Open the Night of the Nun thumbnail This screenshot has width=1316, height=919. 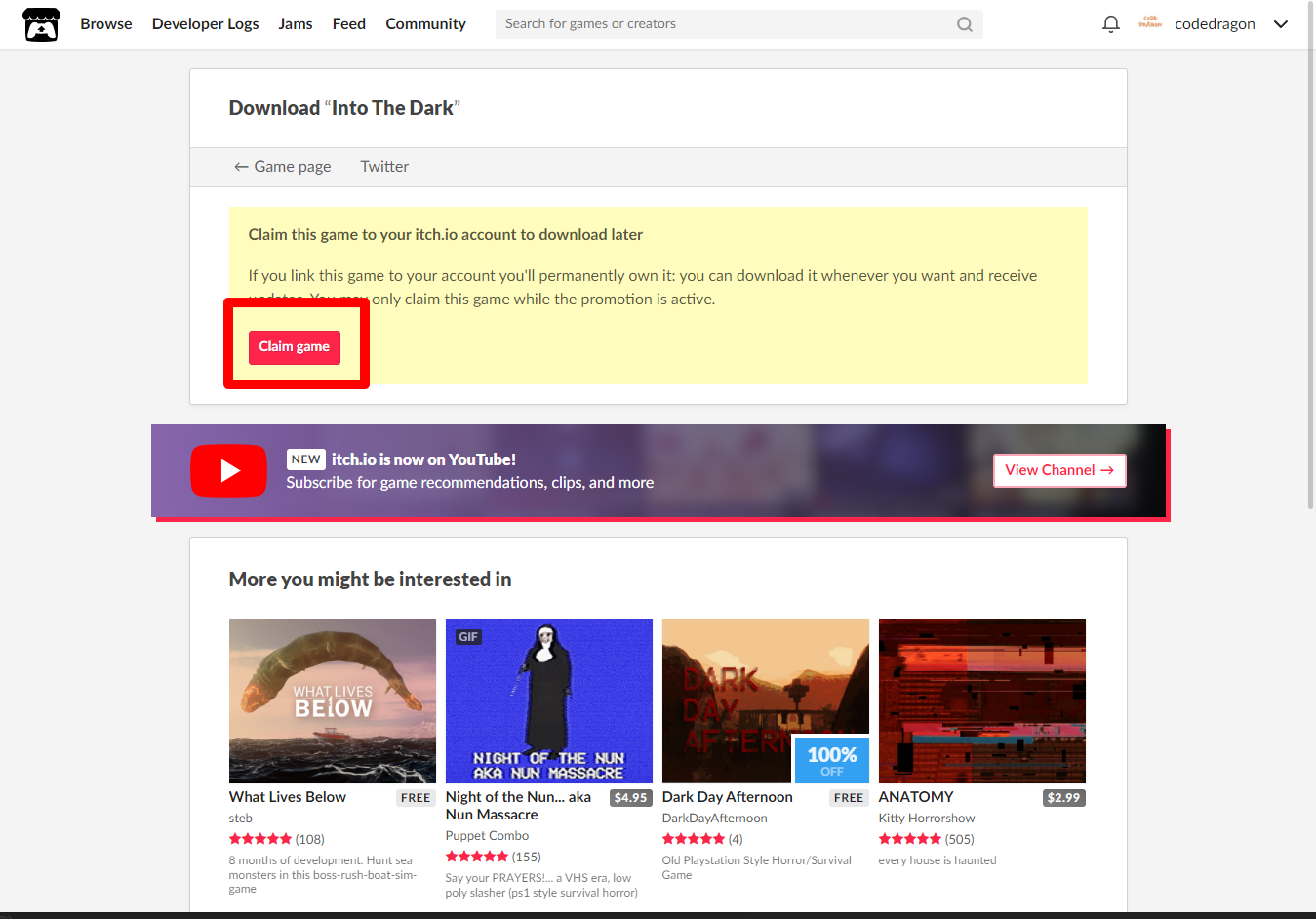549,701
